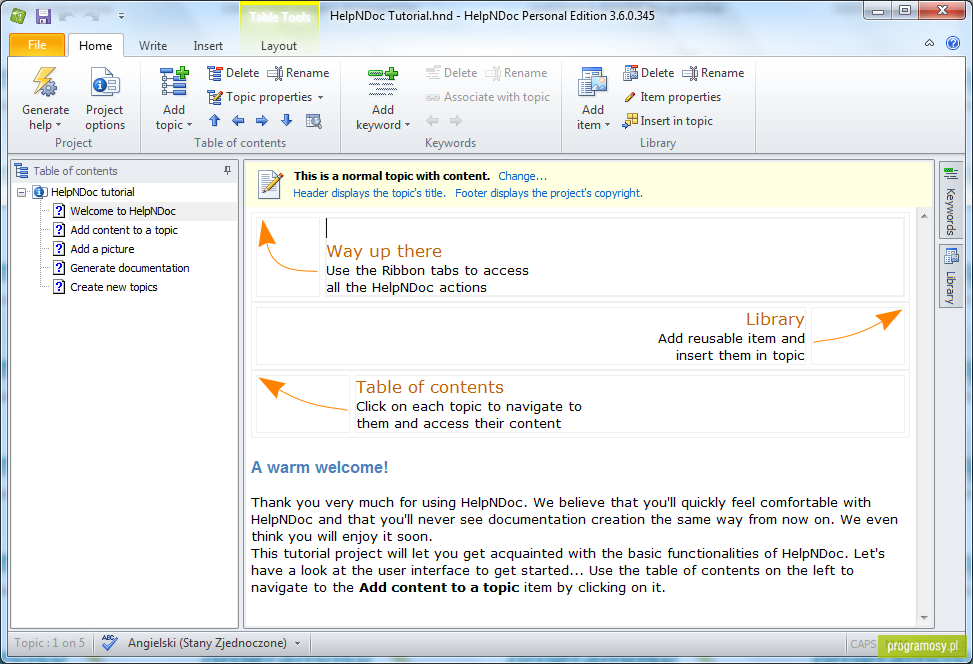Open the Add topic dropdown arrow

tap(189, 125)
